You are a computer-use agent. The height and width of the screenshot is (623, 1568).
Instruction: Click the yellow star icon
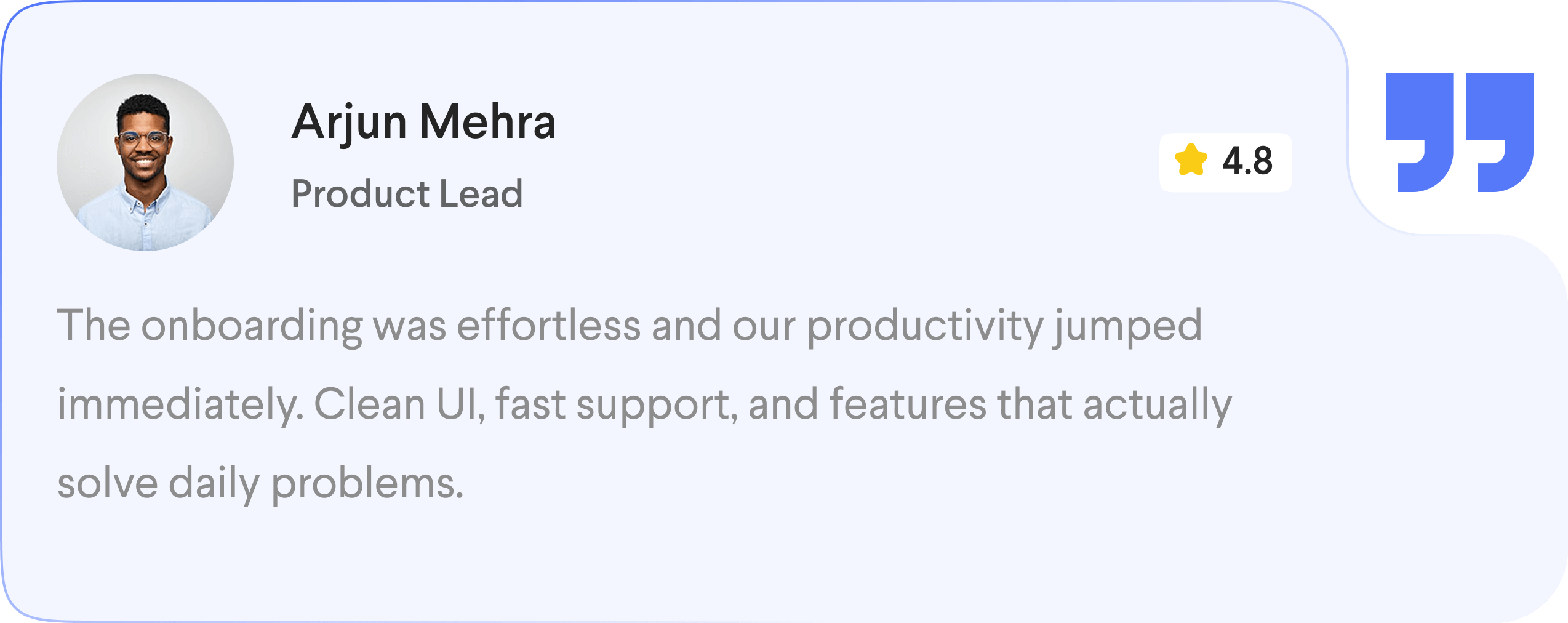pos(1191,161)
